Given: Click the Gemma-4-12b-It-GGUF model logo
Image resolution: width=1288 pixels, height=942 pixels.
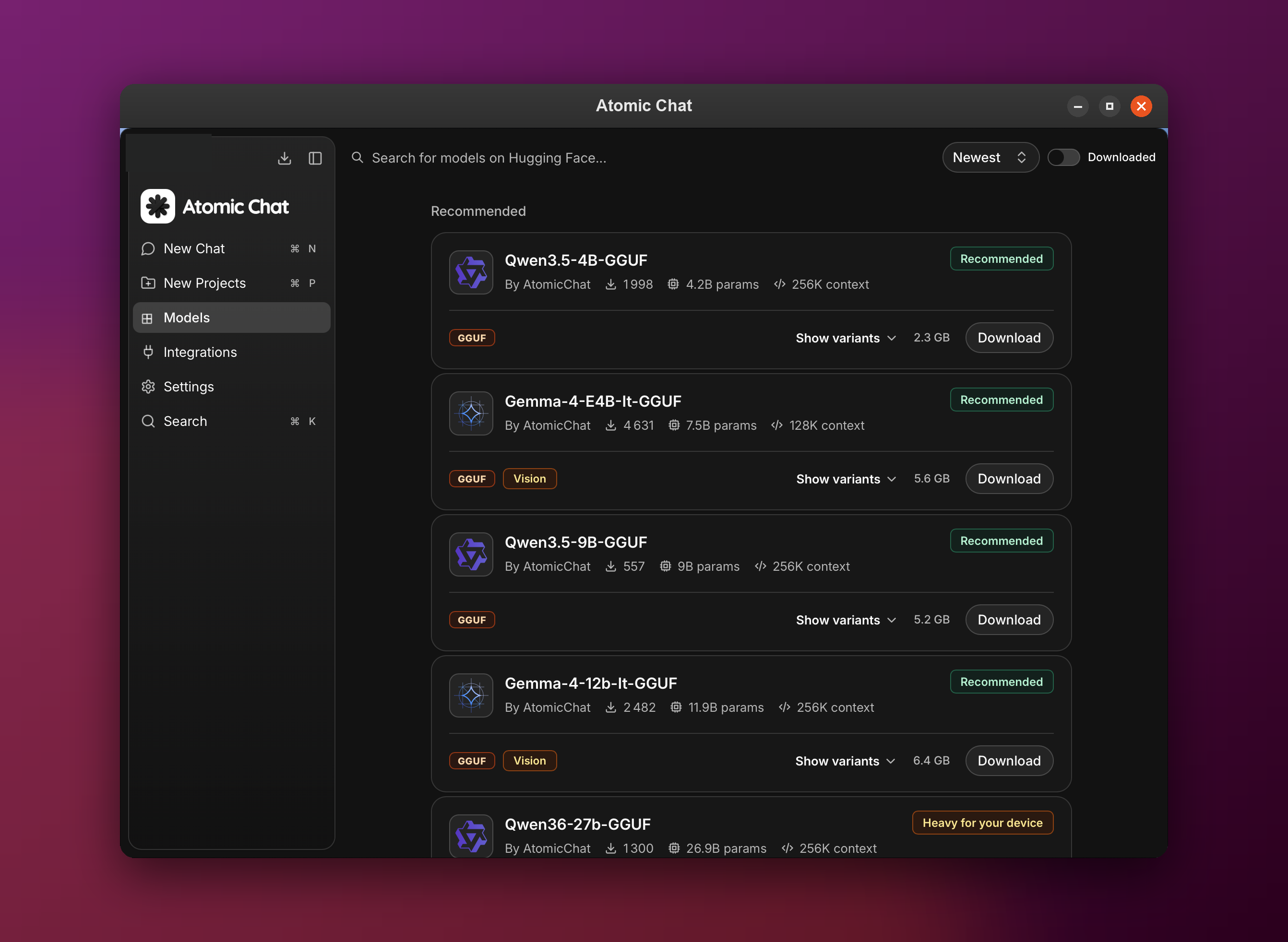Looking at the screenshot, I should [x=471, y=695].
